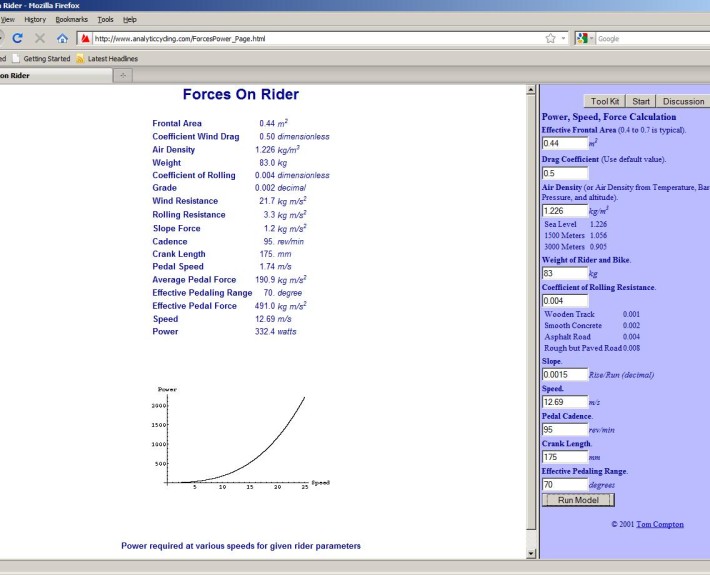Screen dimensions: 710x575
Task: Click the Speed input field showing 12.69
Action: 565,402
